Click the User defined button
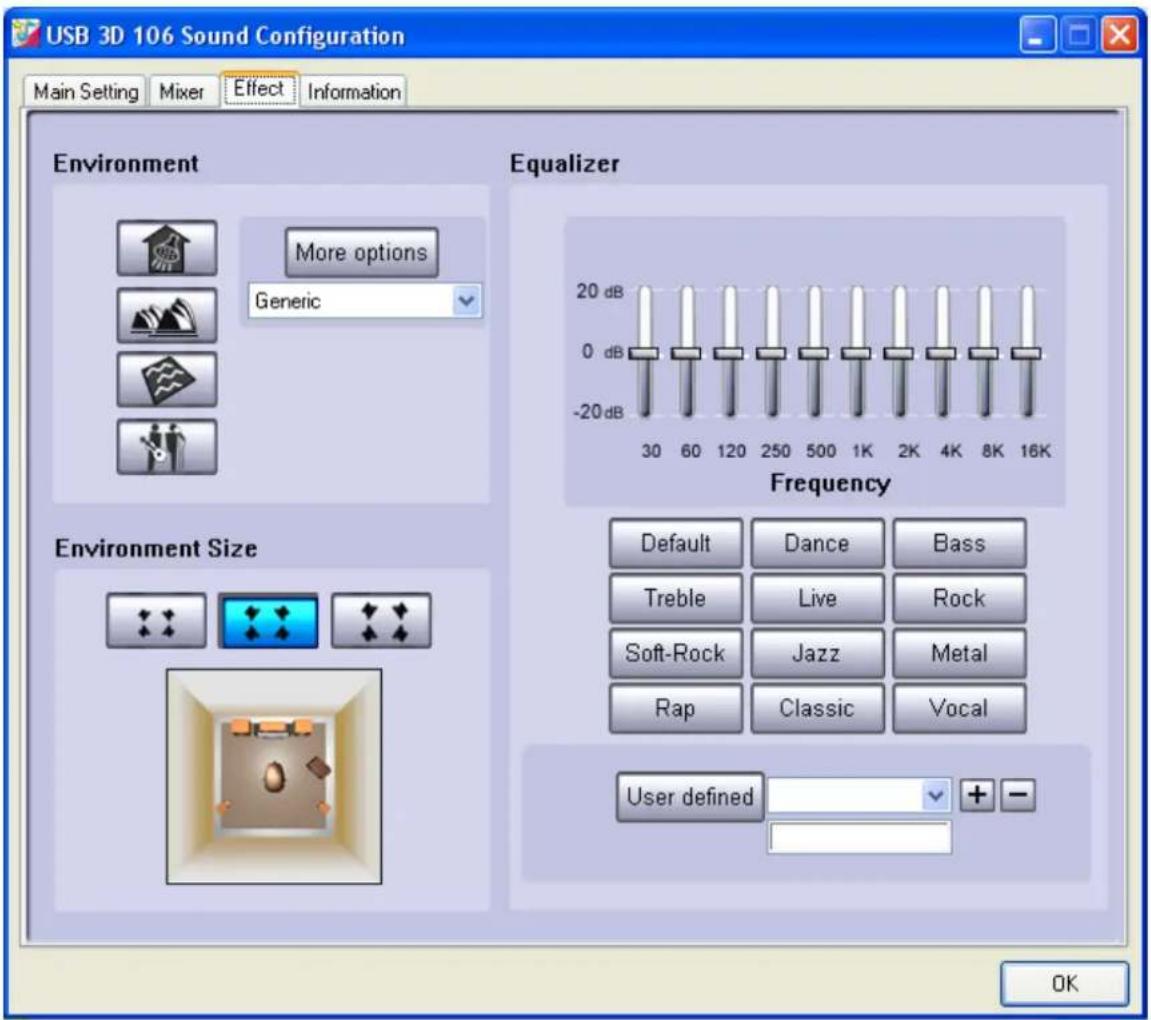Screen dimensions: 1151x1020 (690, 797)
